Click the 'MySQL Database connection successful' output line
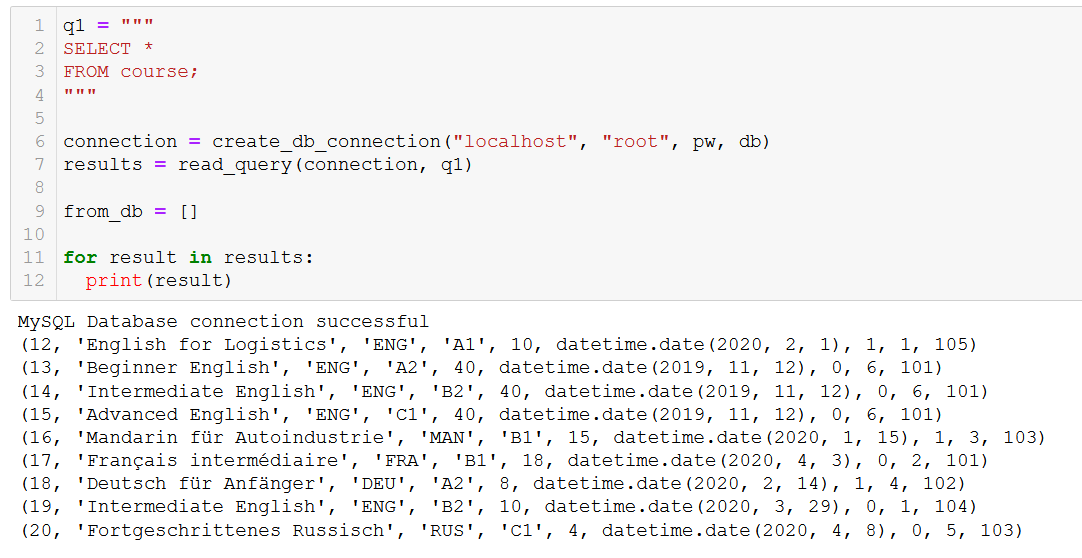The width and height of the screenshot is (1082, 558). pyautogui.click(x=223, y=322)
